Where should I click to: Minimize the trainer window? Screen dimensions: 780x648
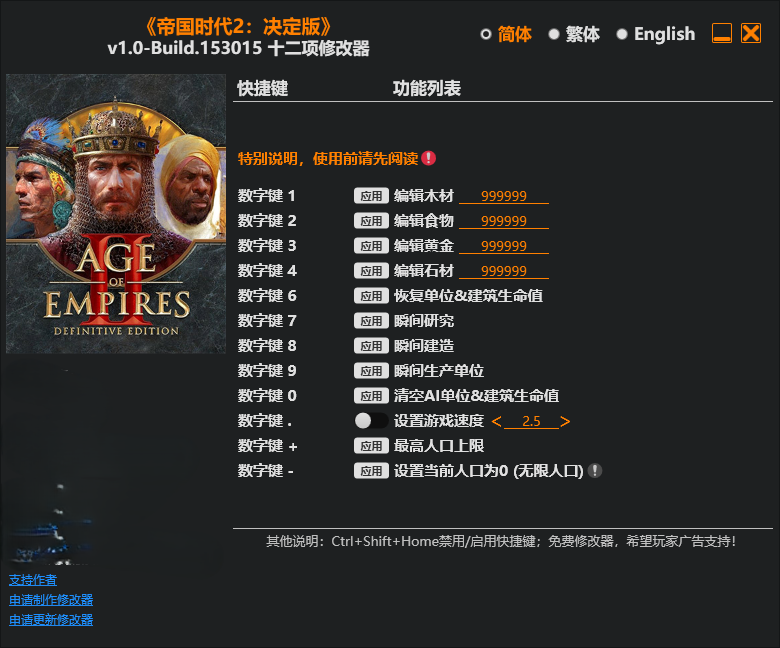point(721,33)
